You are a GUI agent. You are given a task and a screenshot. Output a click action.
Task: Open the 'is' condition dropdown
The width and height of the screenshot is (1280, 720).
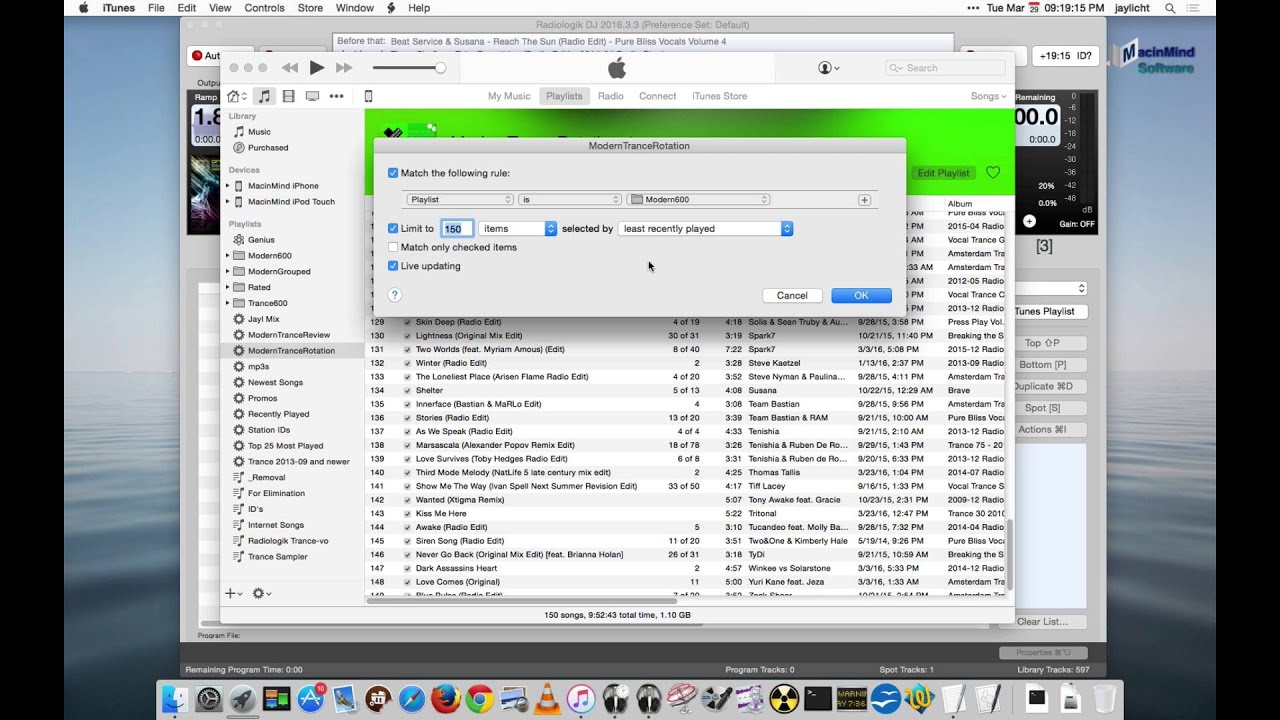point(570,200)
